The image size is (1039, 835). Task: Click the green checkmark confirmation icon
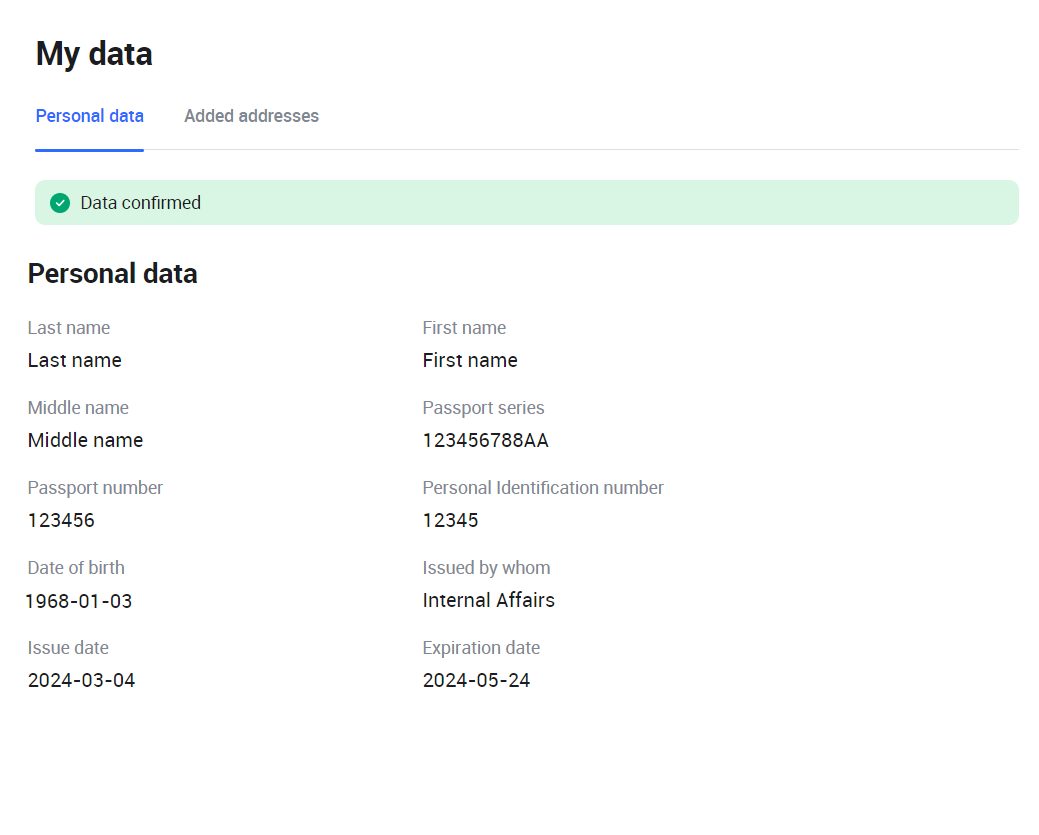[x=60, y=203]
